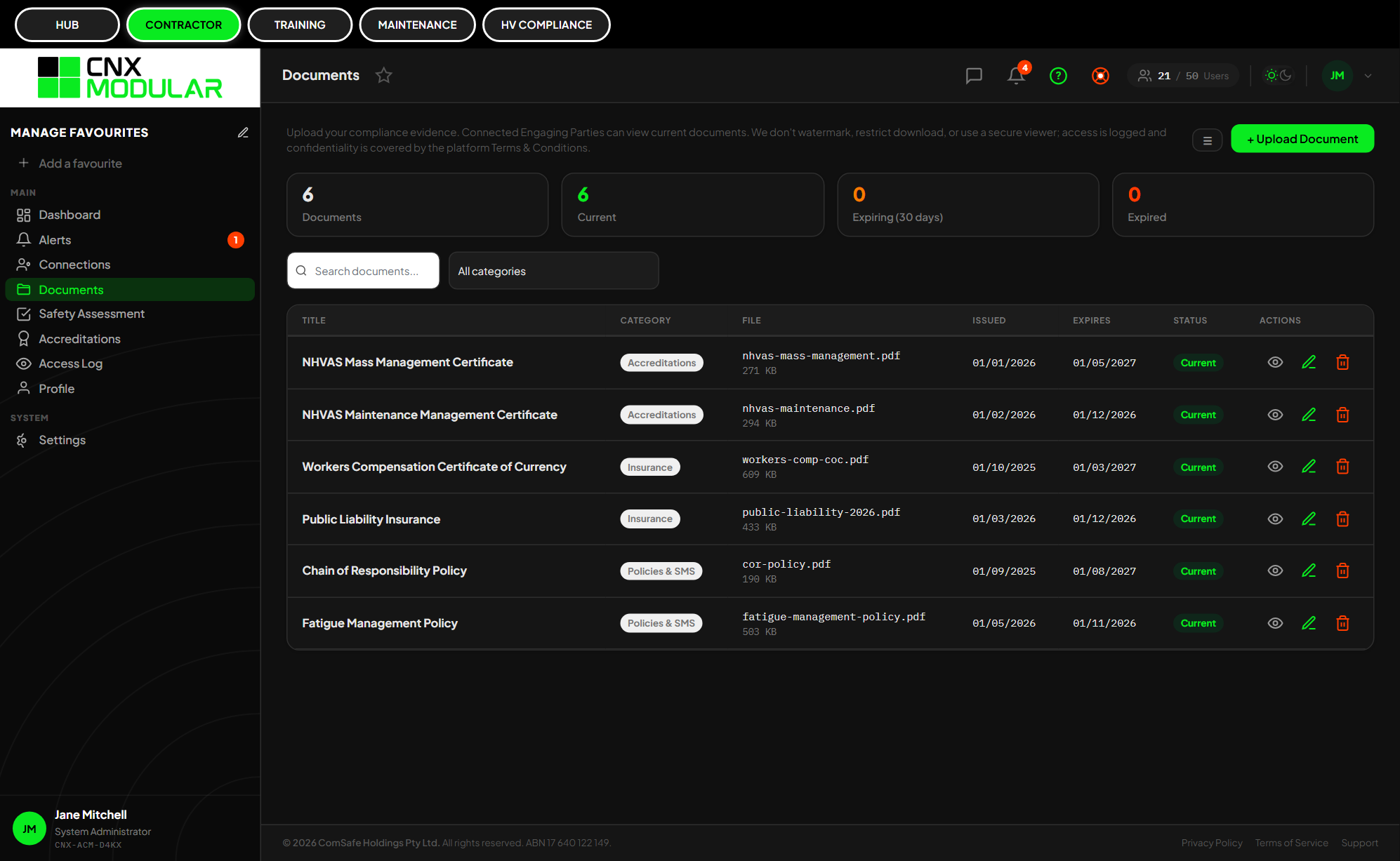1400x861 pixels.
Task: Click the Expiring (30 days) card
Action: tap(968, 205)
